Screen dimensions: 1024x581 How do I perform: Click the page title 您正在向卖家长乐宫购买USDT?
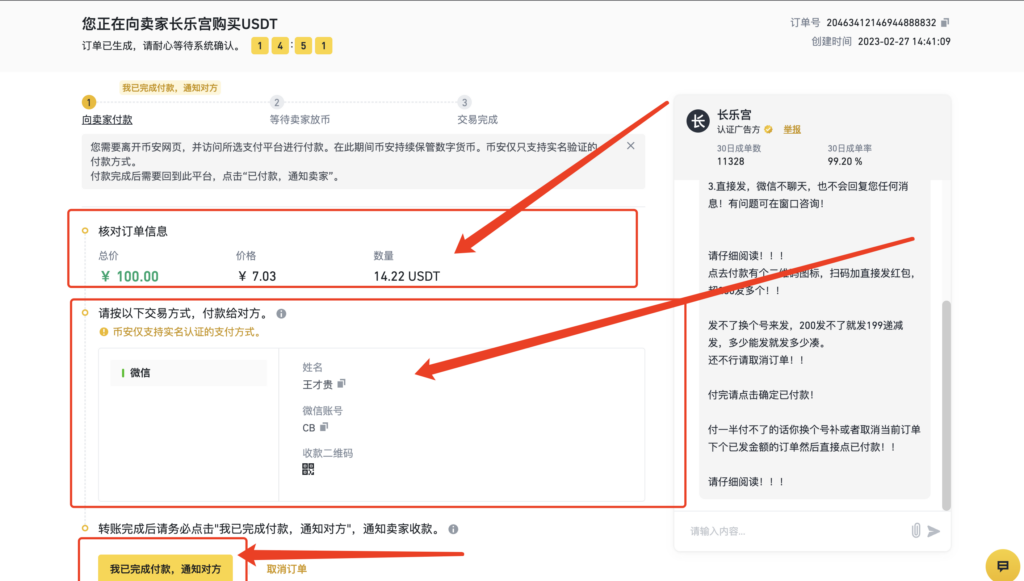(180, 24)
